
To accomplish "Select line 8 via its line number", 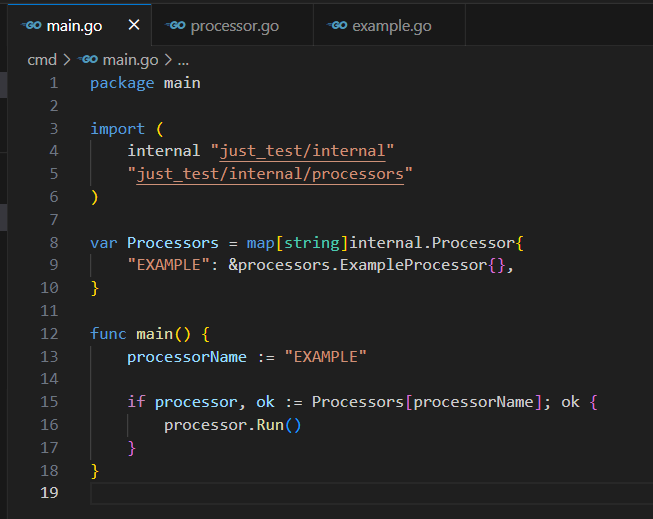I will pos(53,243).
